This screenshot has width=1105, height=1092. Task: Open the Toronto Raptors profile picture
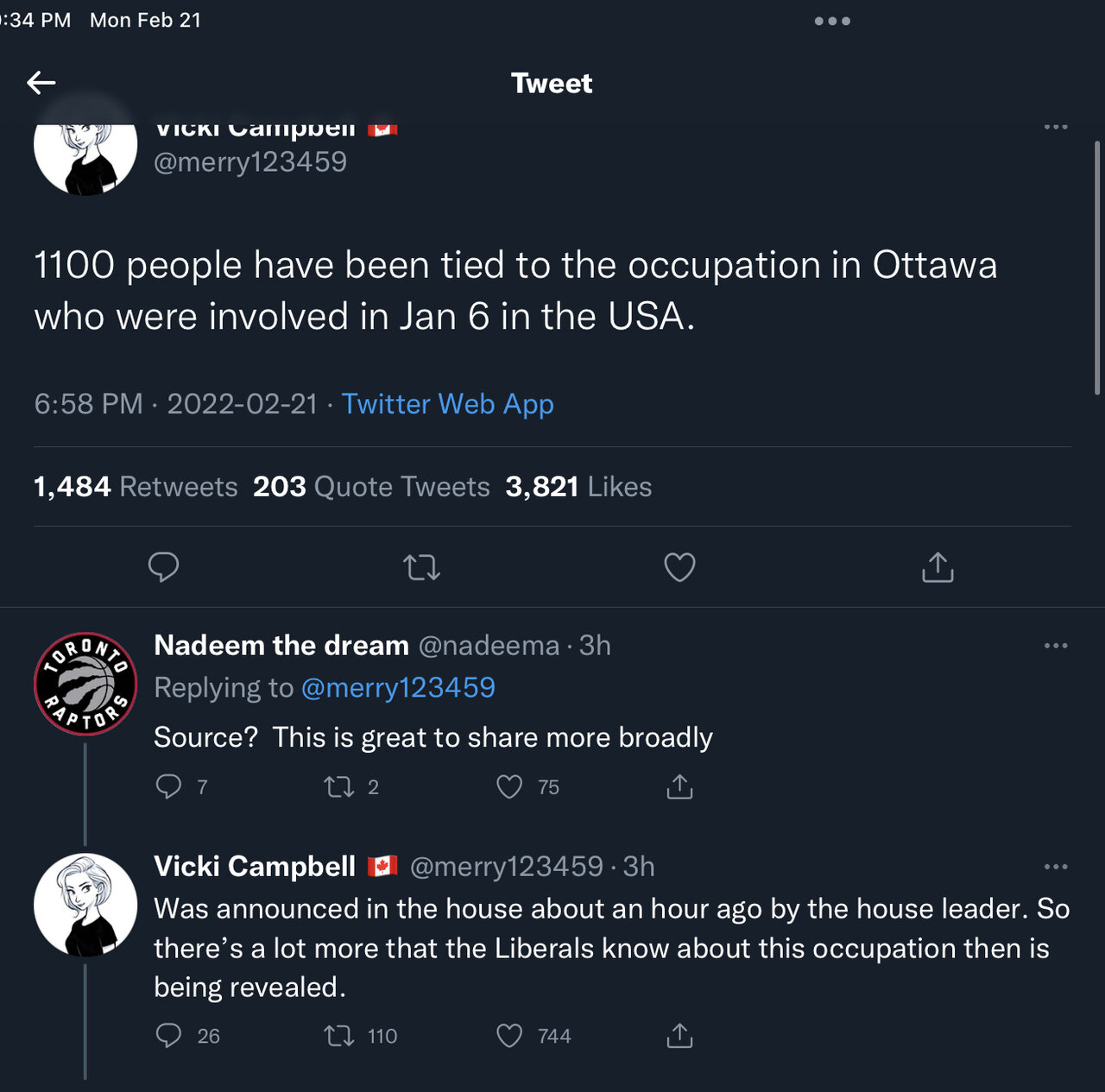click(x=85, y=684)
